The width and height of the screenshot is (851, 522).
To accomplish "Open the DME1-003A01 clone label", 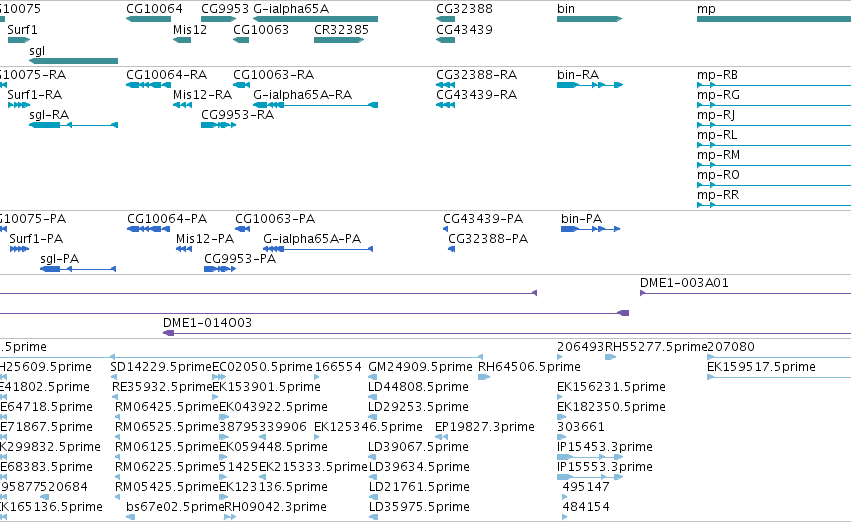I will click(684, 283).
